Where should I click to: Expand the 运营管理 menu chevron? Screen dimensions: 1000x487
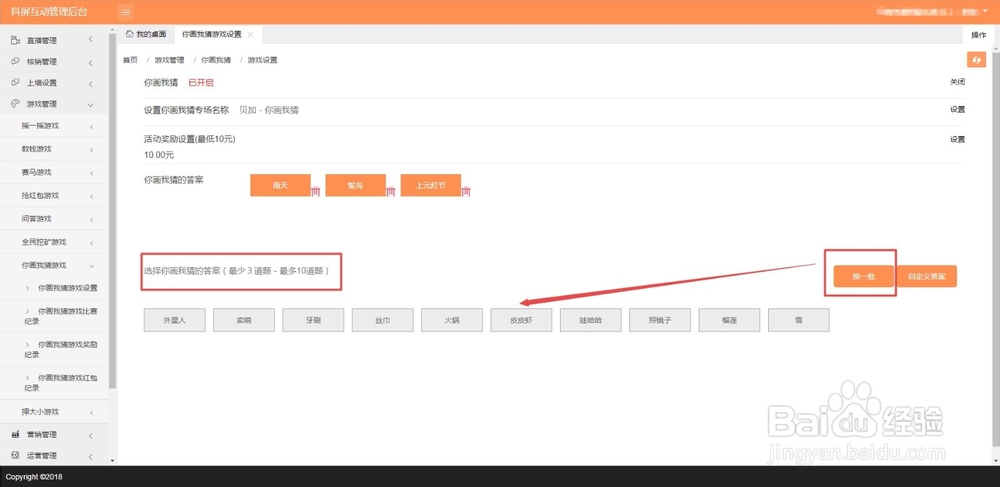pyautogui.click(x=91, y=456)
